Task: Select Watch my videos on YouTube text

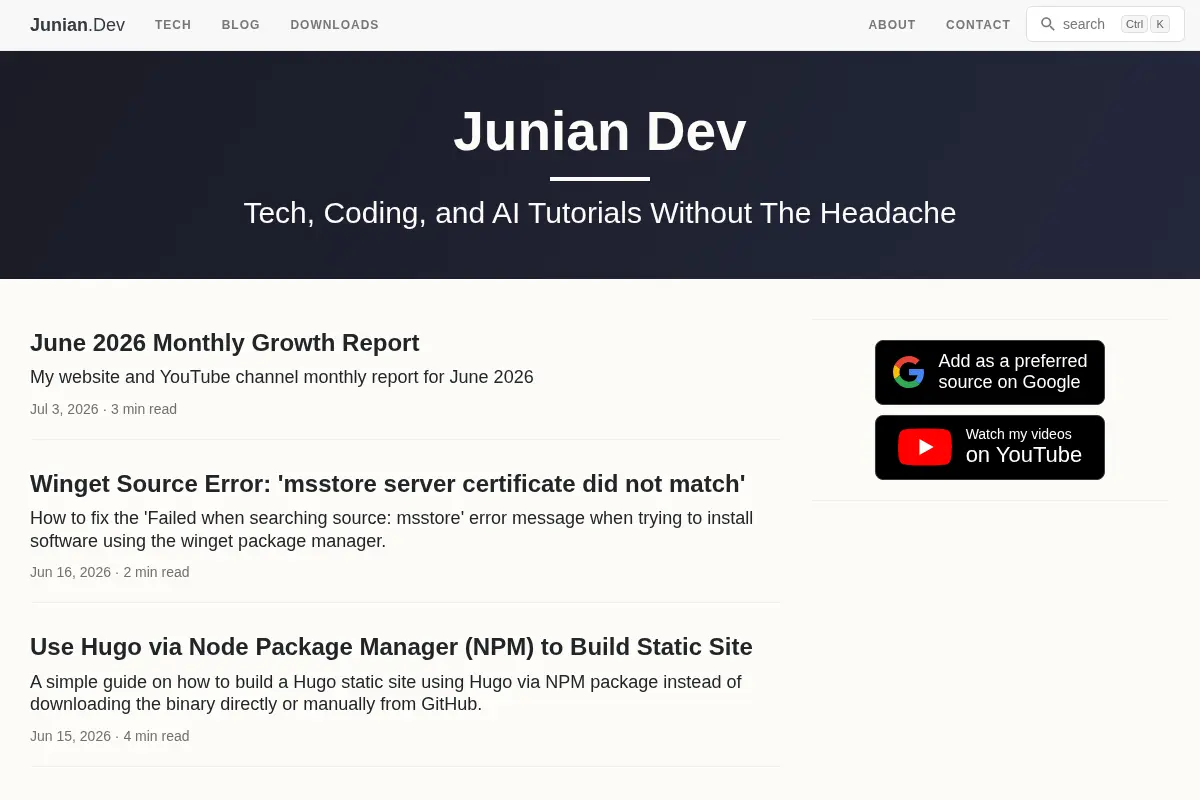Action: click(1023, 446)
